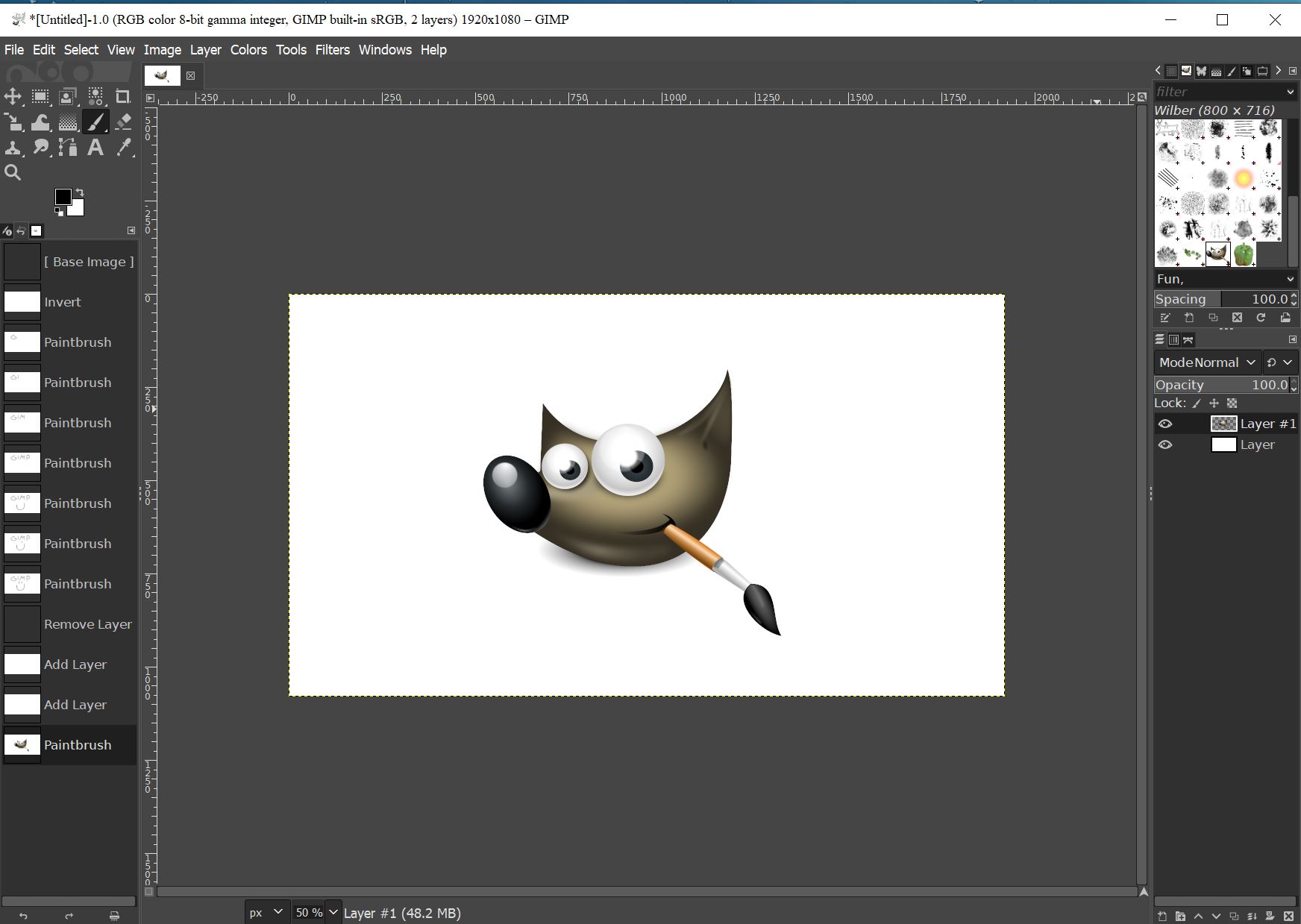The height and width of the screenshot is (924, 1301).
Task: Expand the brush filter tag dropdown arrow
Action: (1291, 92)
